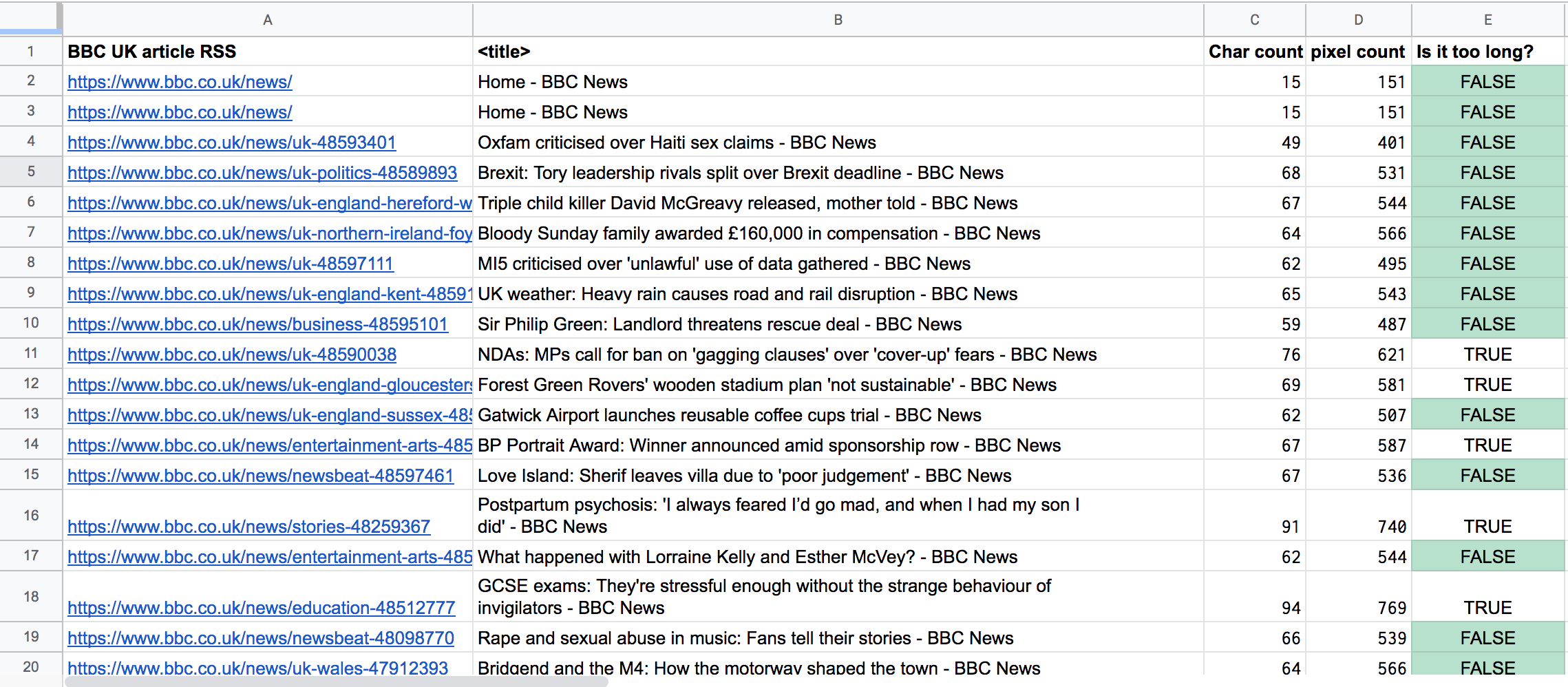Screen dimensions: 1568x687
Task: Open the newsbeat-48098770 link
Action: 260,638
